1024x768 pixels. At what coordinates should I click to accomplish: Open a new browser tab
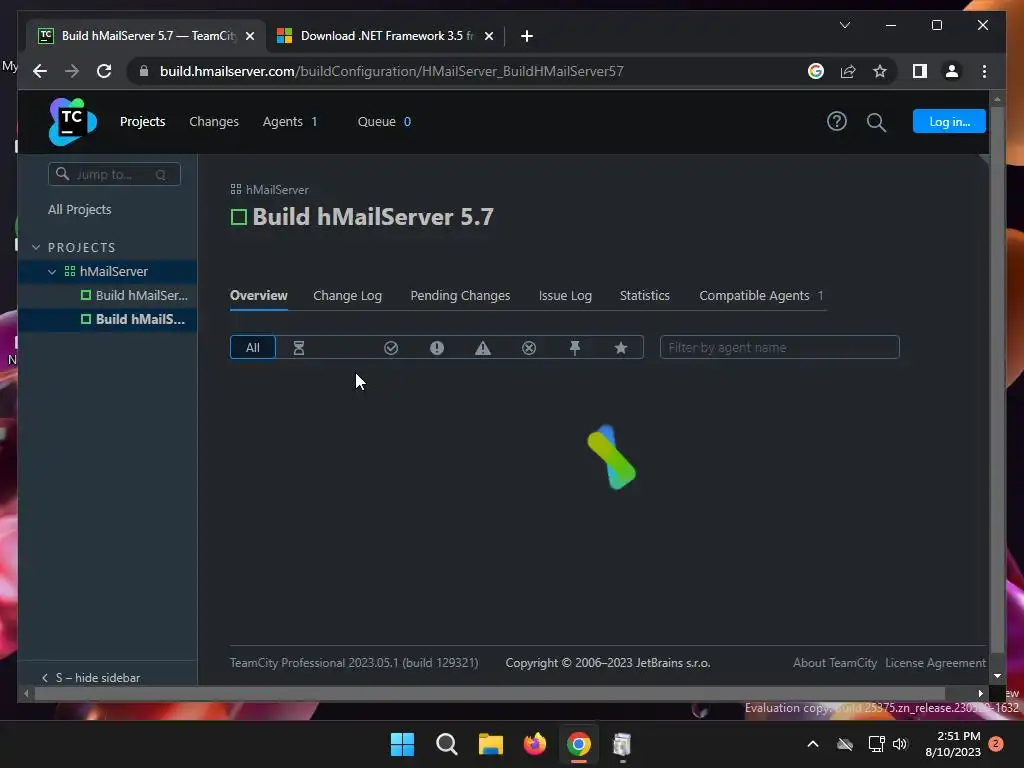527,36
